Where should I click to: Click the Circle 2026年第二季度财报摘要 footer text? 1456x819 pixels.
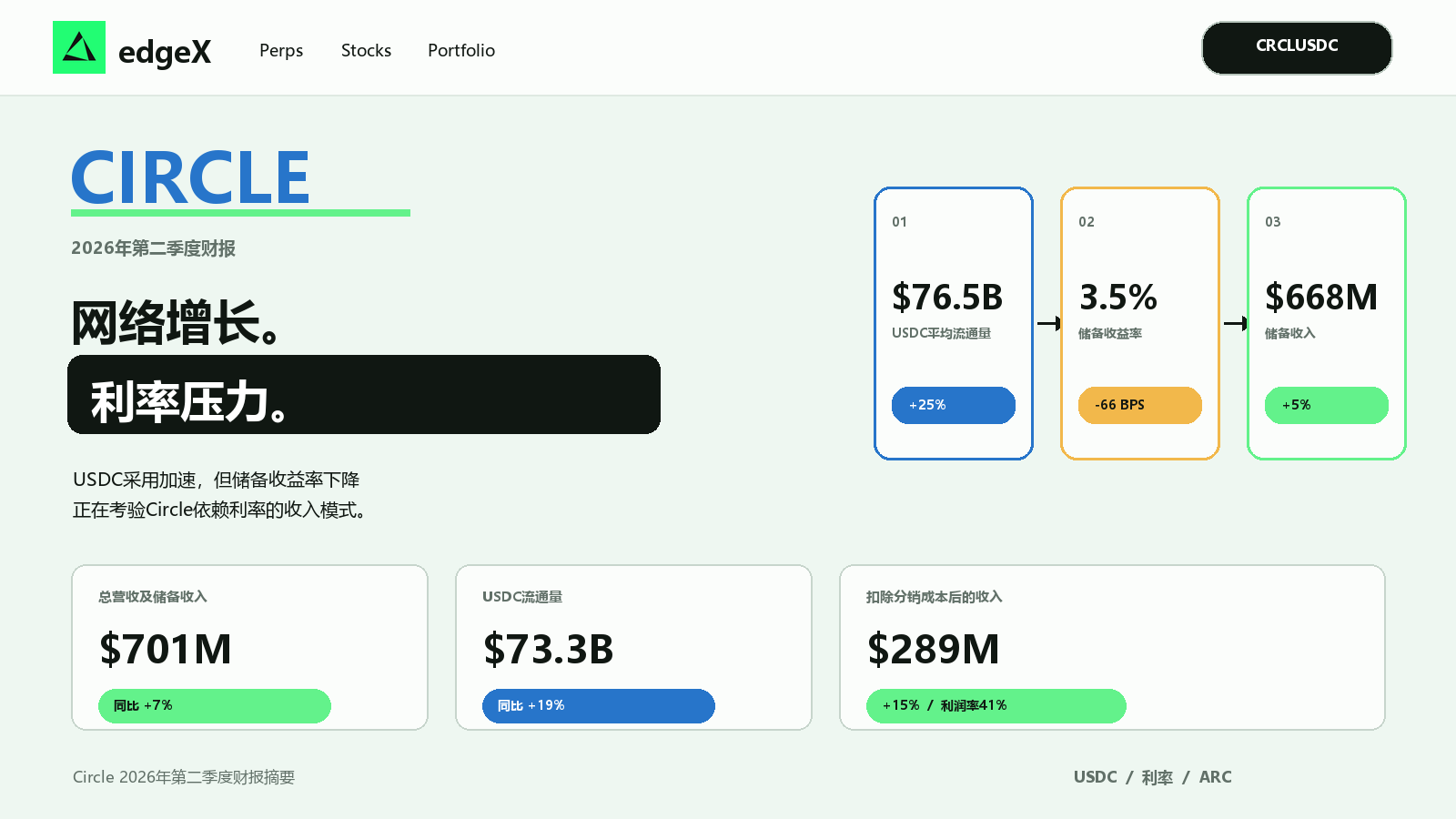coord(184,777)
